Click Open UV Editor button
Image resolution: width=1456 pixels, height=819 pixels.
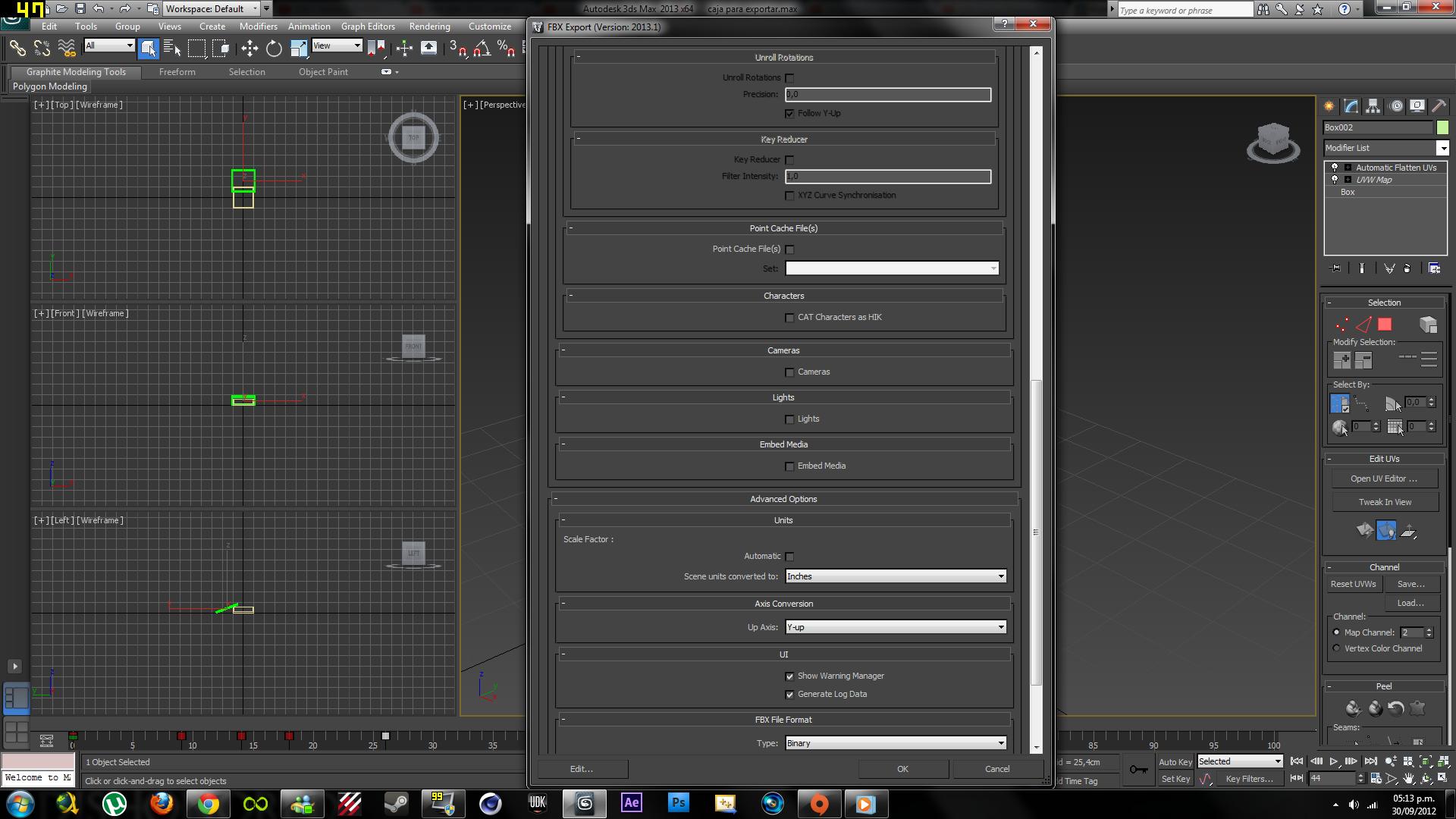tap(1384, 479)
